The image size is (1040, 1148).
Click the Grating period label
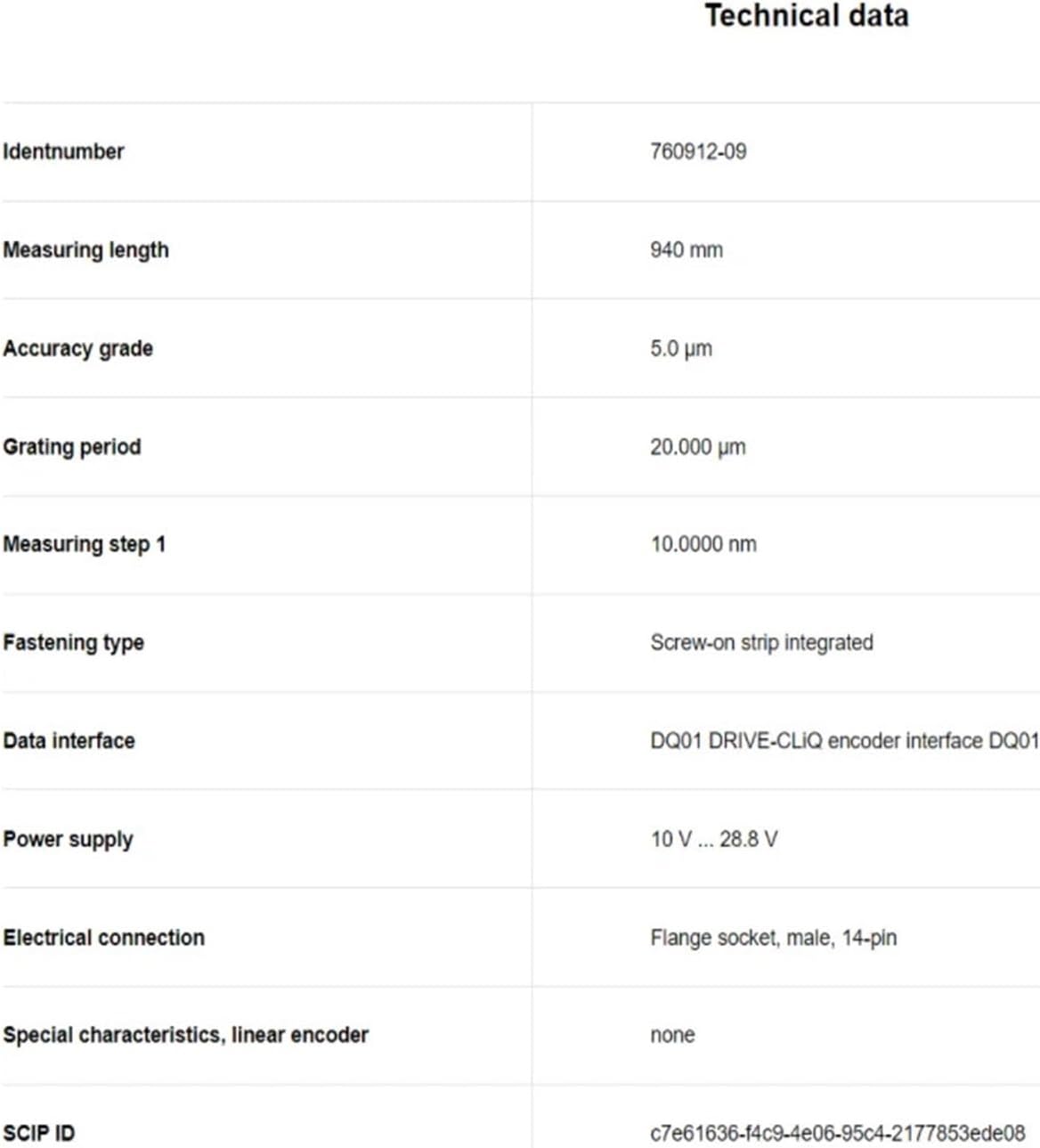coord(72,446)
